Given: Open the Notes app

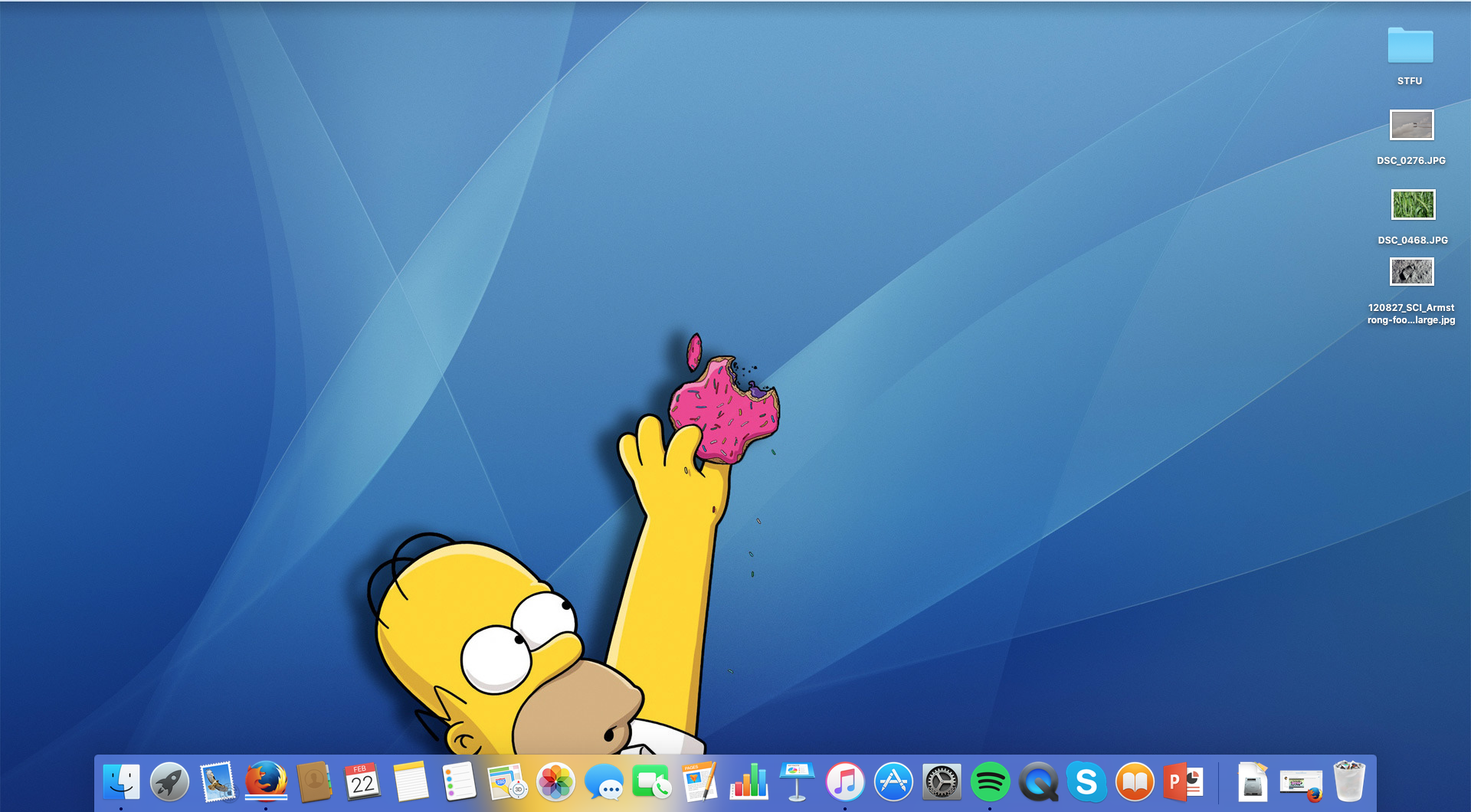Looking at the screenshot, I should [x=411, y=782].
